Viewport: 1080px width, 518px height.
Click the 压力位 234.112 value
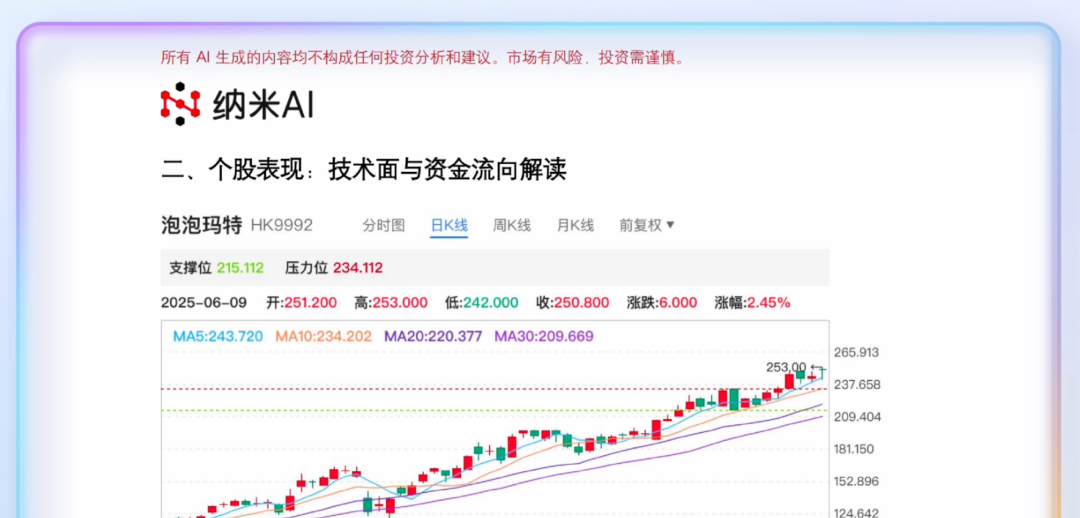click(357, 268)
